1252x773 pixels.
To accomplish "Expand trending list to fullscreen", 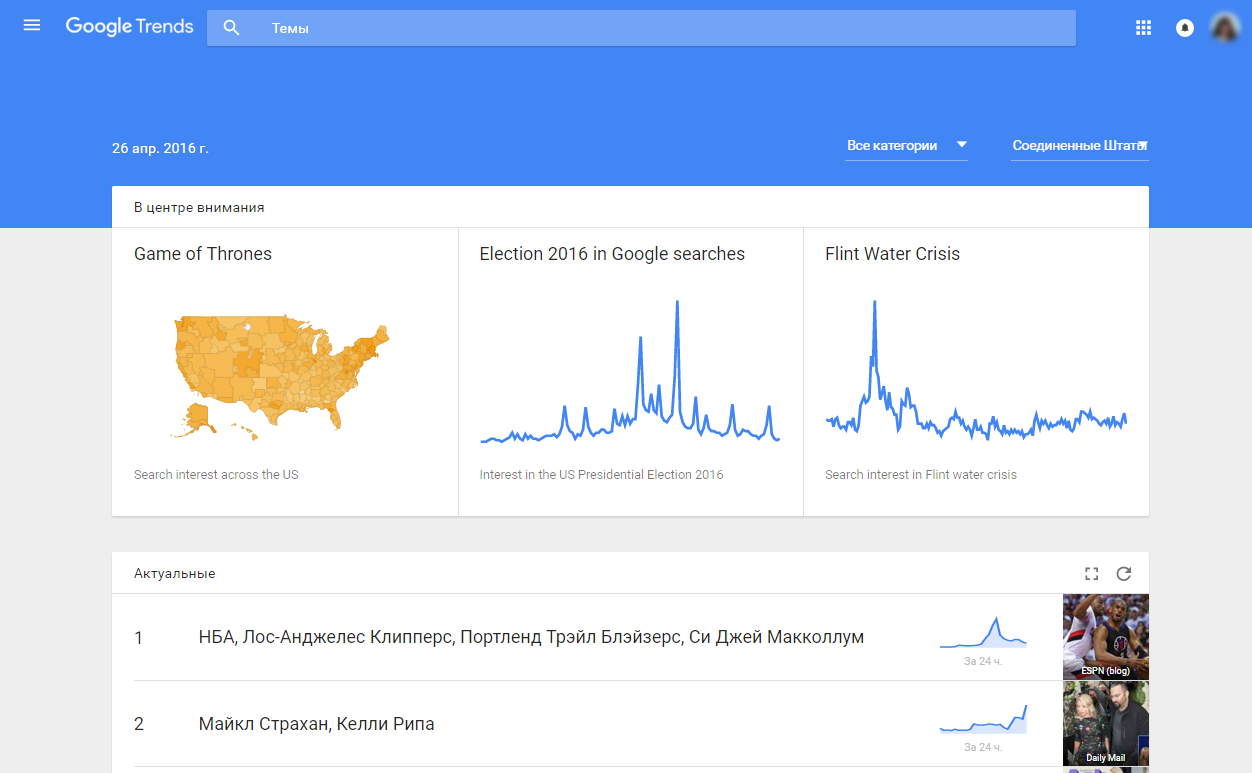I will coord(1092,574).
